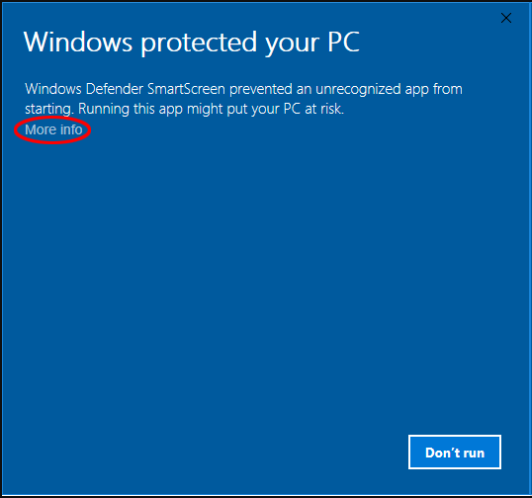Click the Windows protected your PC heading
Screen dimensions: 532x498
(191, 42)
